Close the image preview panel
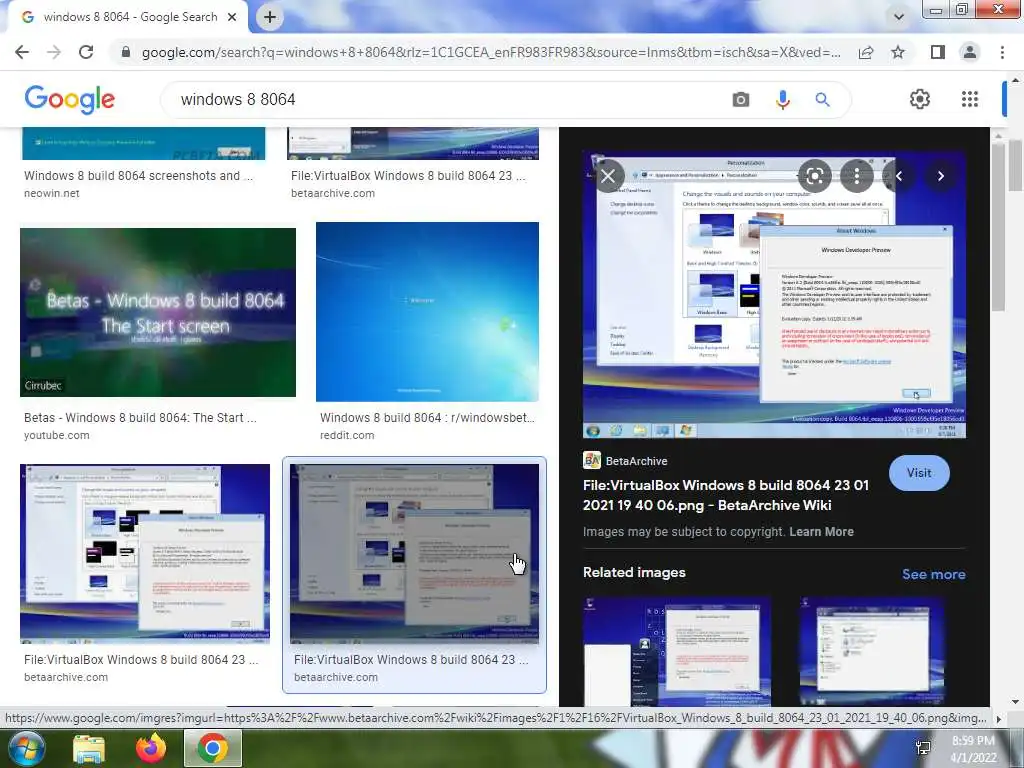This screenshot has height=768, width=1024. [x=608, y=176]
